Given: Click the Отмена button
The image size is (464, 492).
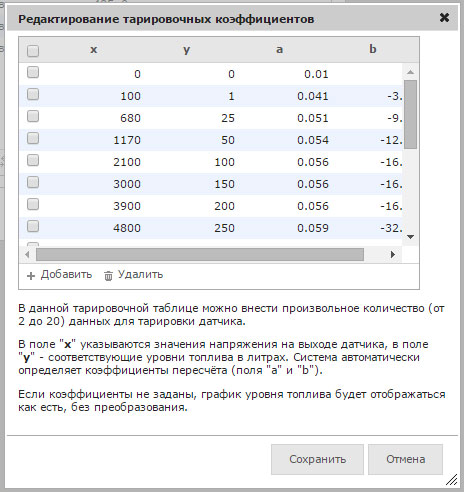Looking at the screenshot, I should tap(405, 459).
